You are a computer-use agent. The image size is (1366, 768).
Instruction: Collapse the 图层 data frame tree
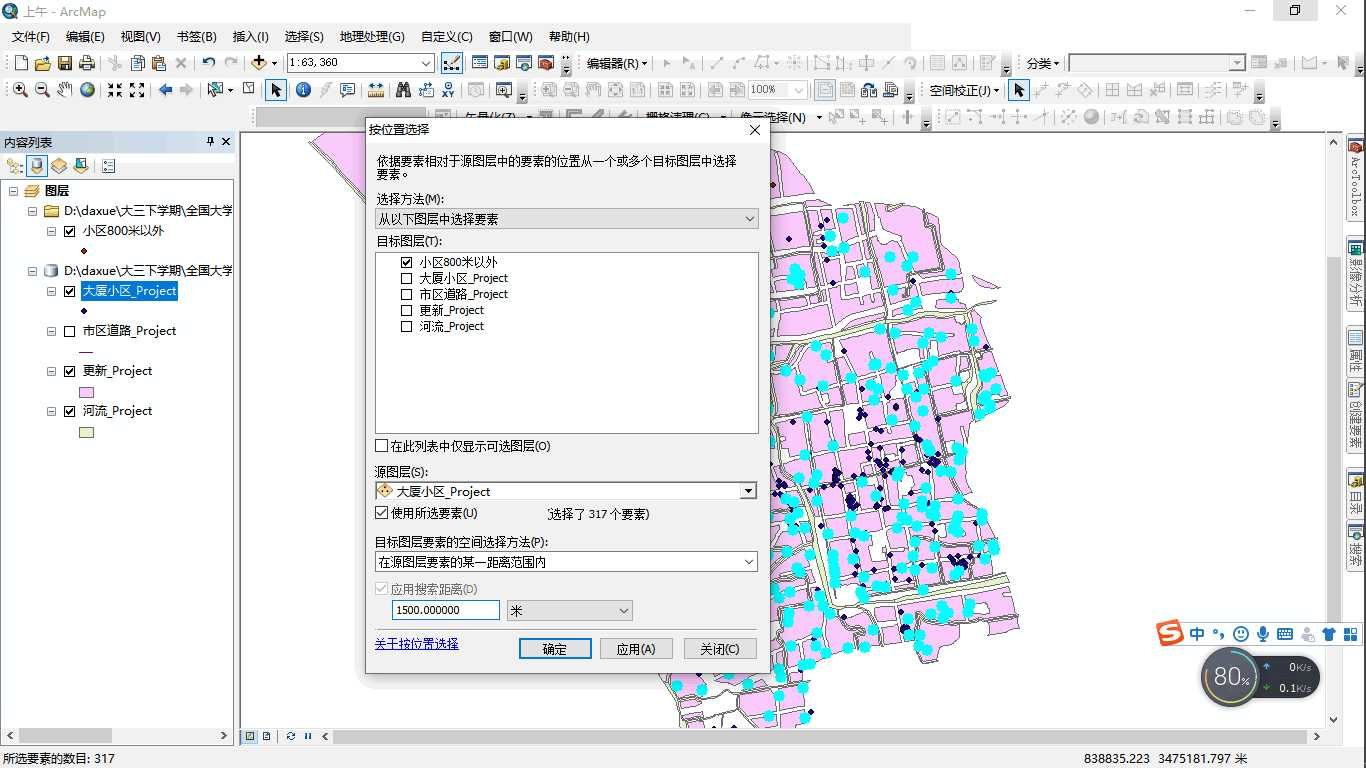point(13,191)
